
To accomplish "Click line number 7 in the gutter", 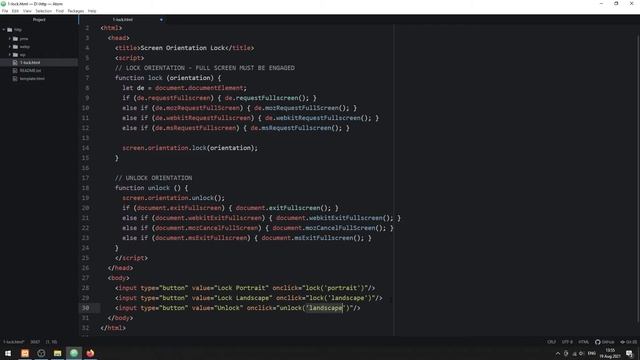I will 87,78.
